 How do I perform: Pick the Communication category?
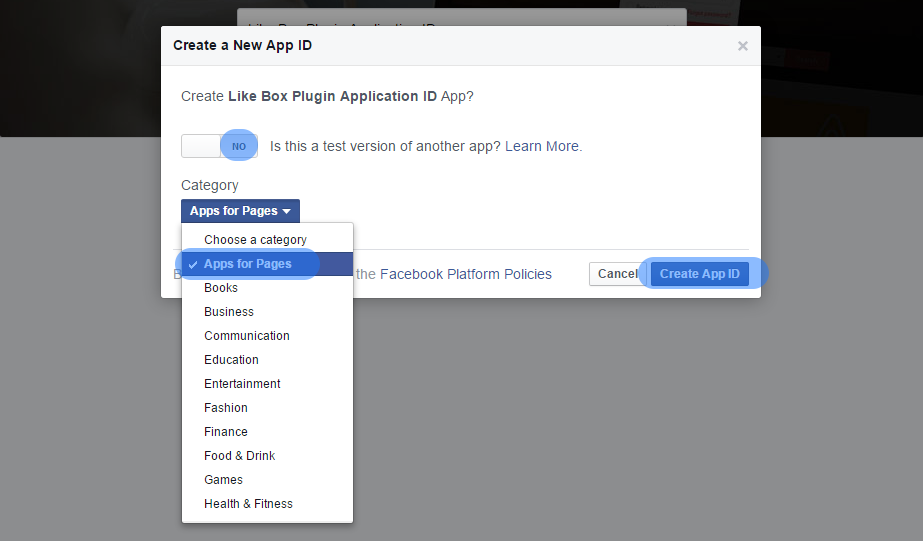pos(247,336)
